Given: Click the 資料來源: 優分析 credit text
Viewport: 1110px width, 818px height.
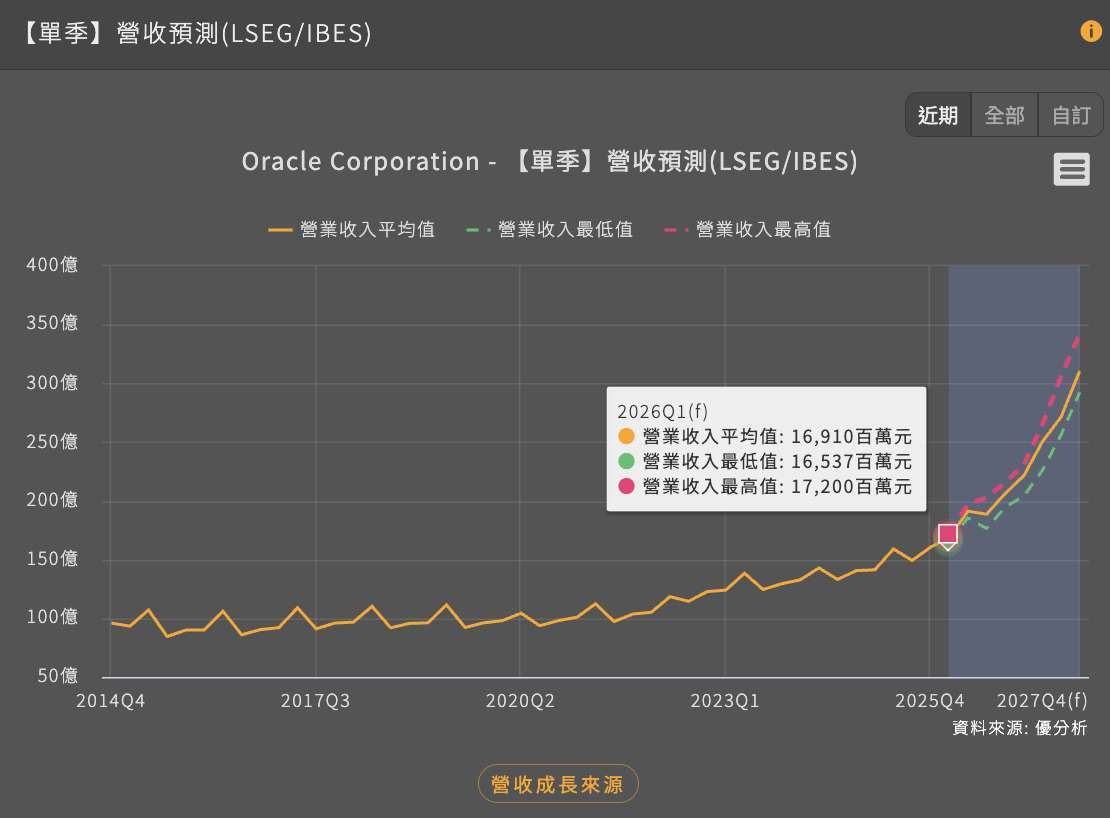Looking at the screenshot, I should coord(1019,728).
